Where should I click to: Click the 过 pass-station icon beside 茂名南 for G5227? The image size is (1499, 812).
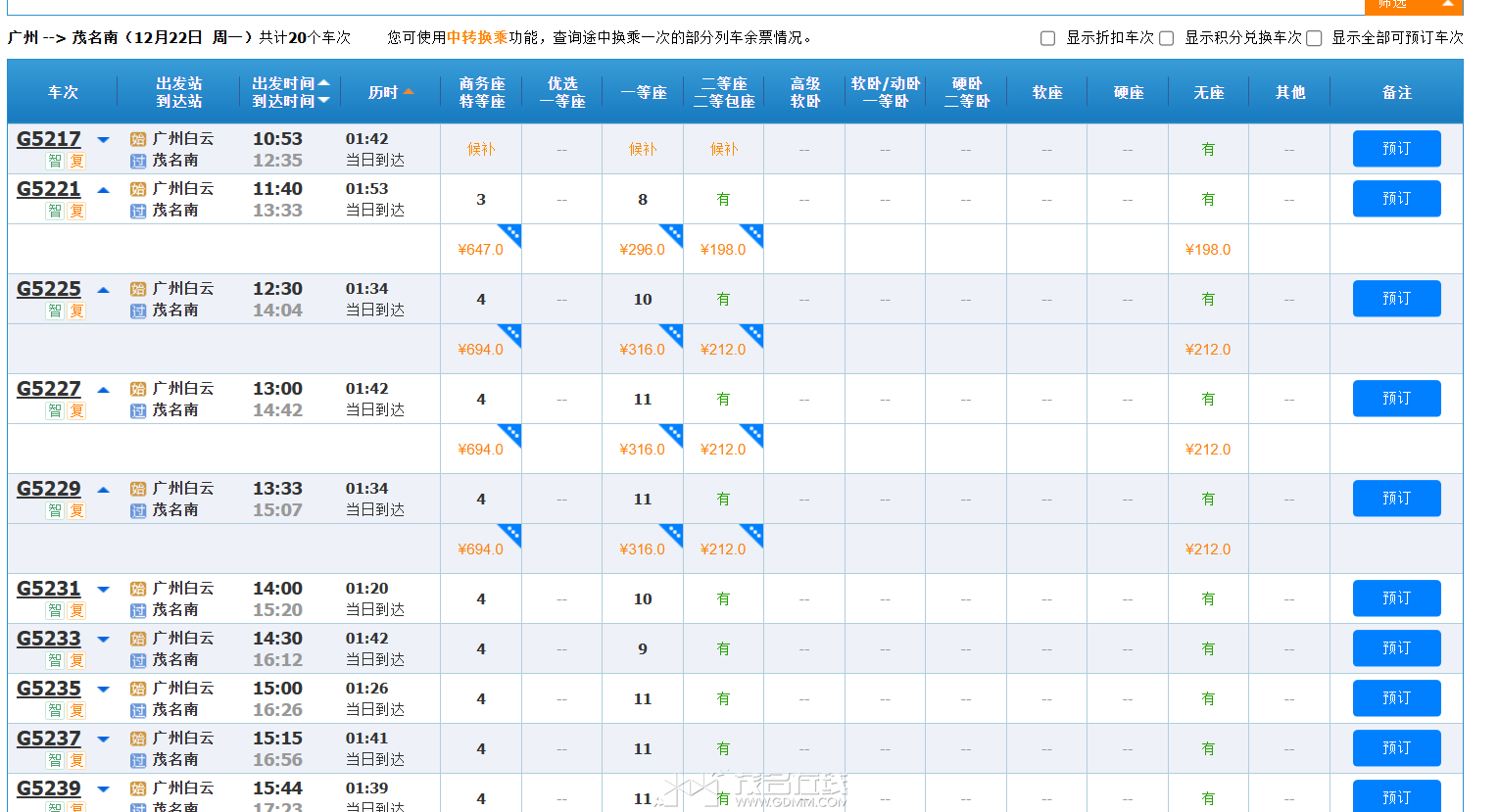click(136, 407)
